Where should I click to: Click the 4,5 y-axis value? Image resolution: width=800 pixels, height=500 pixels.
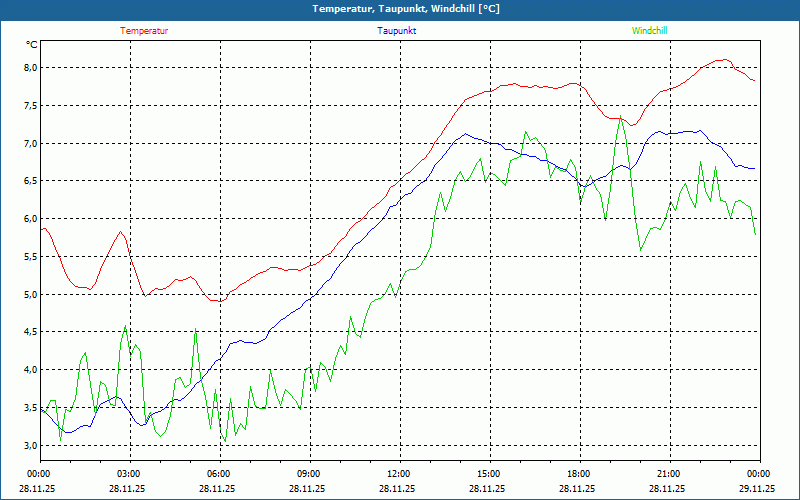click(x=31, y=332)
